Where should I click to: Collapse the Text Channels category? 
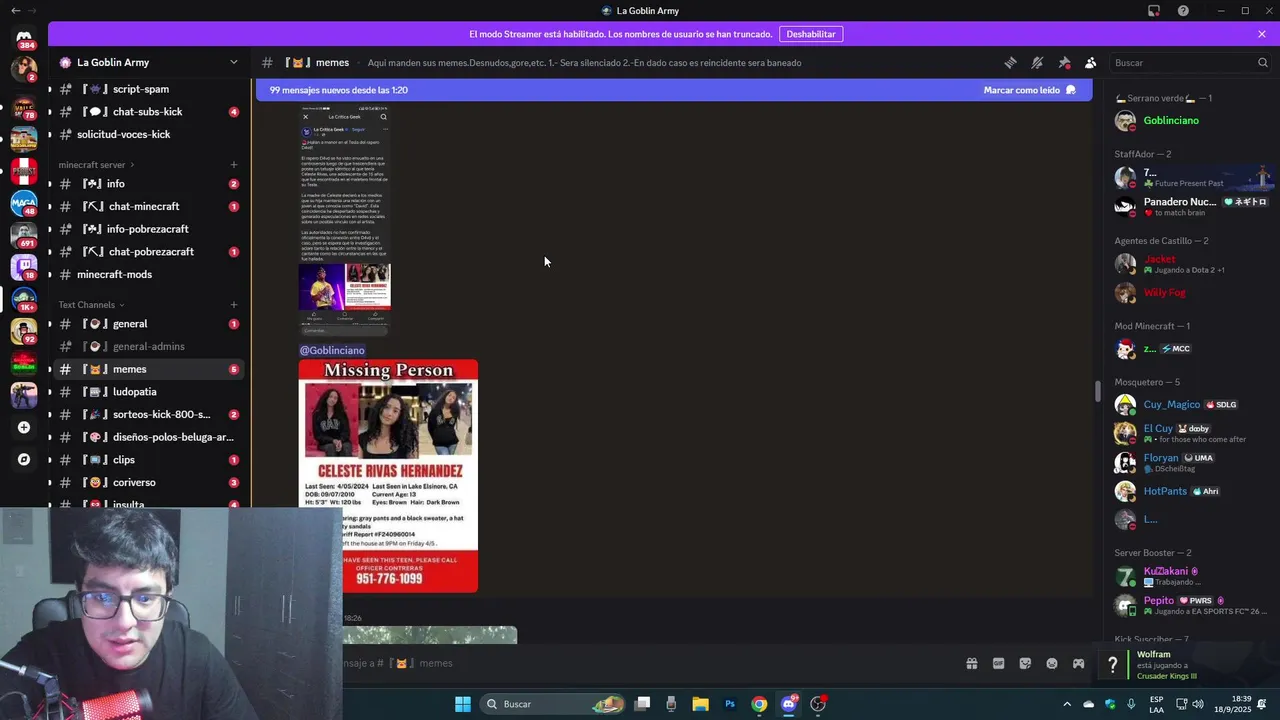tap(91, 305)
